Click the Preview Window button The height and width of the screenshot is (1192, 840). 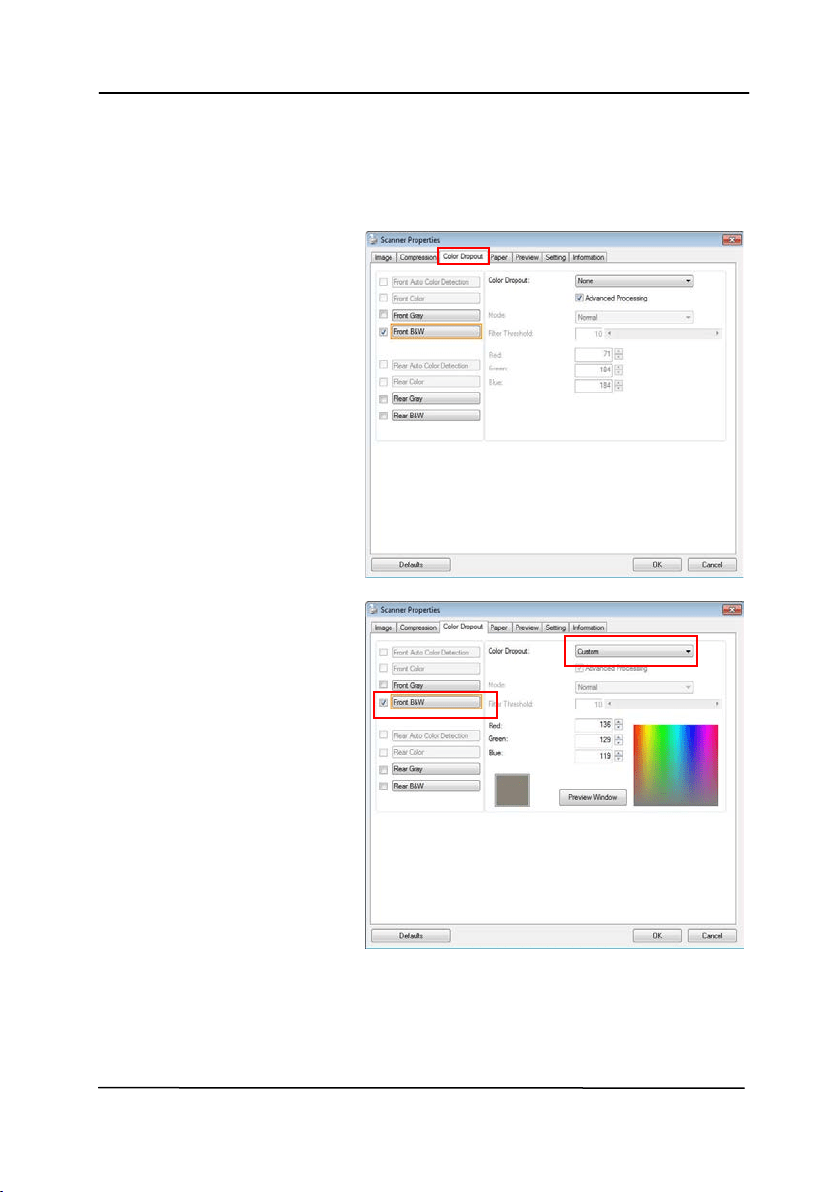[593, 797]
